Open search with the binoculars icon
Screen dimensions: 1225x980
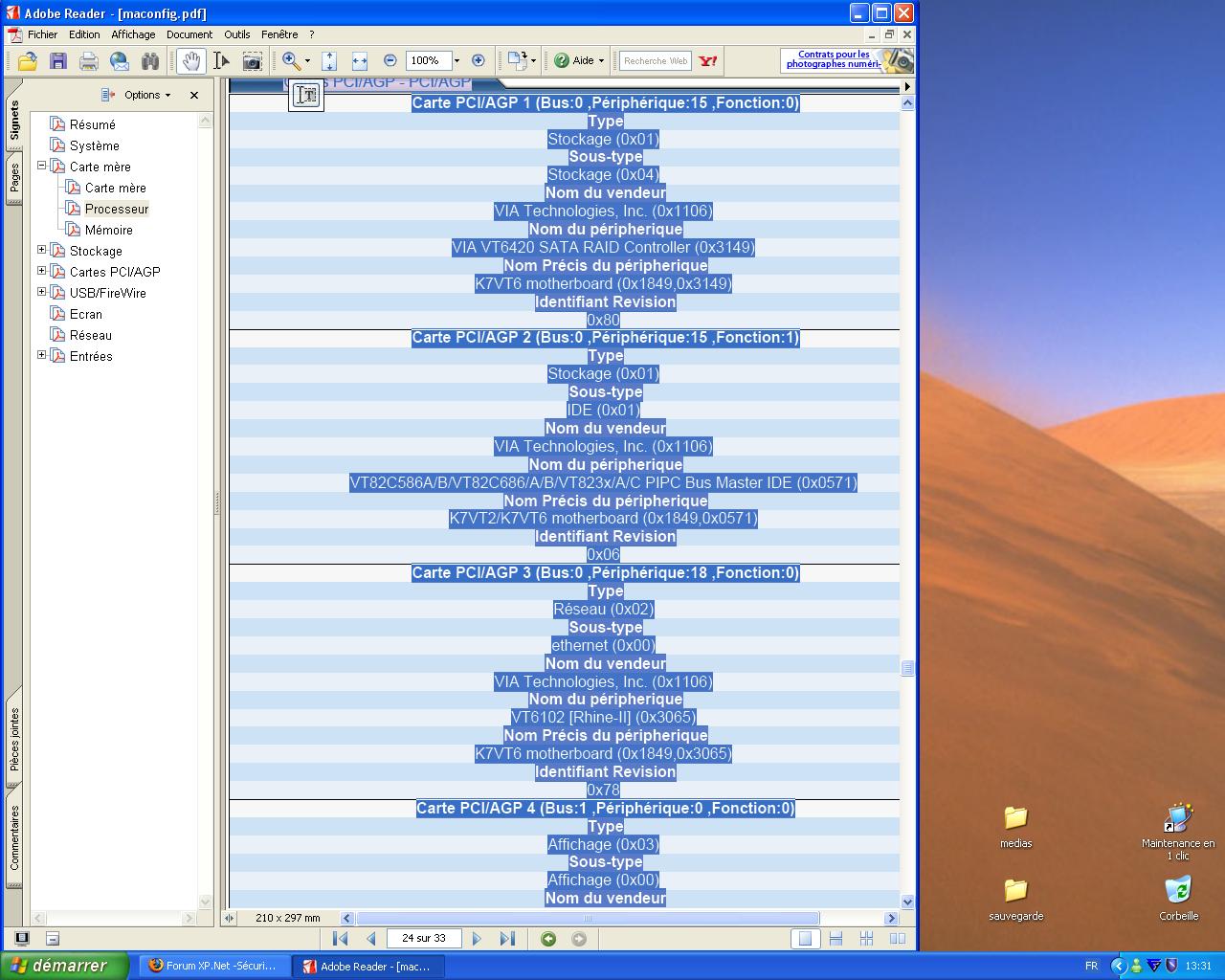click(150, 61)
